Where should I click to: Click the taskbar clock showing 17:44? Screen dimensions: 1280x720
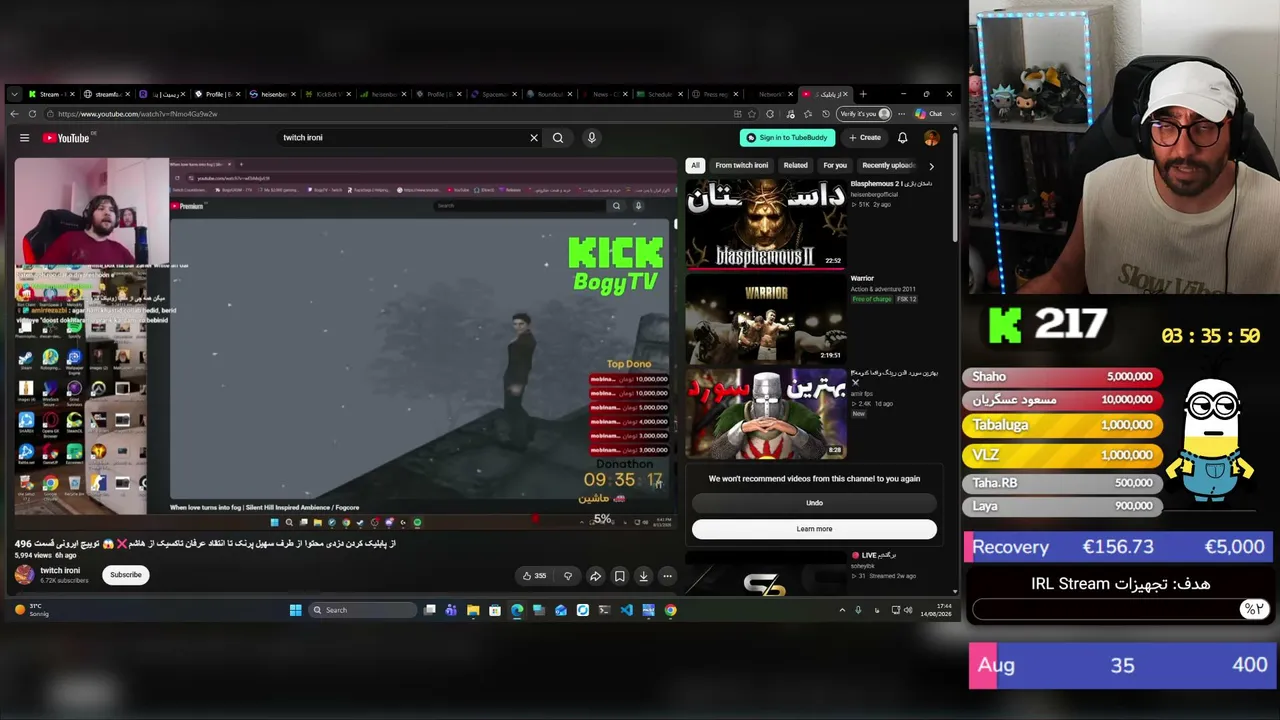click(x=935, y=610)
